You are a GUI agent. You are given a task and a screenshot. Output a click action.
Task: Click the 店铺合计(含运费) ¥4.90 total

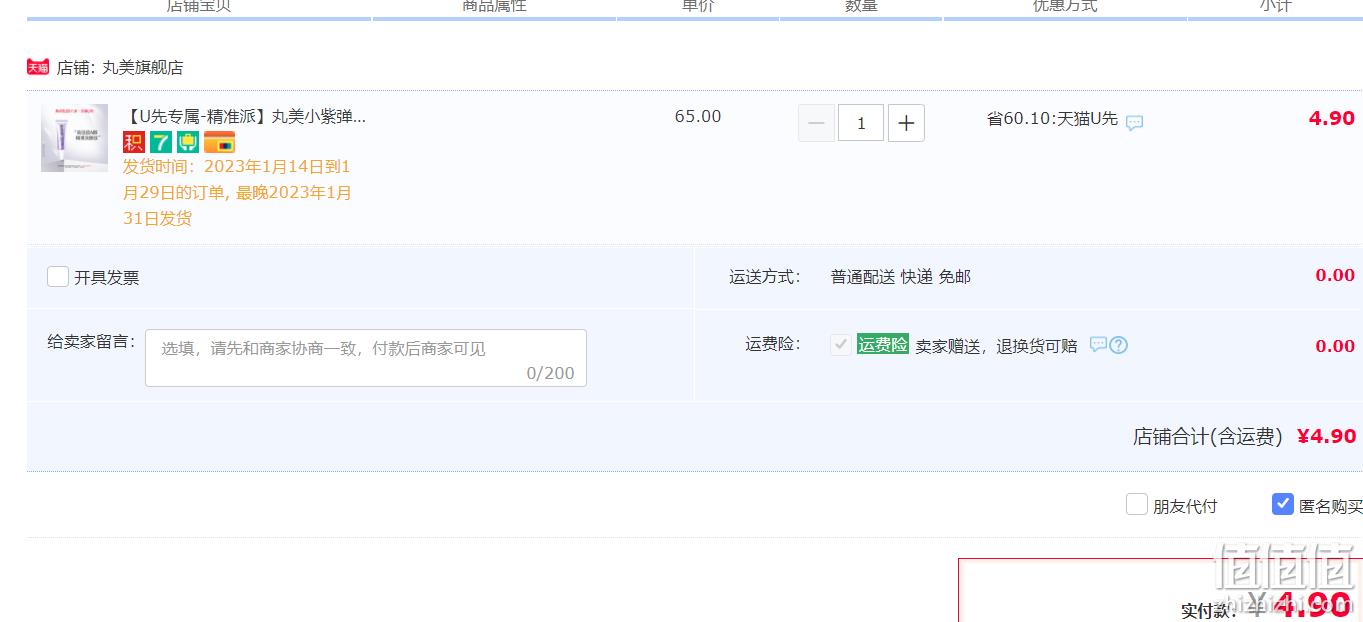click(1244, 437)
